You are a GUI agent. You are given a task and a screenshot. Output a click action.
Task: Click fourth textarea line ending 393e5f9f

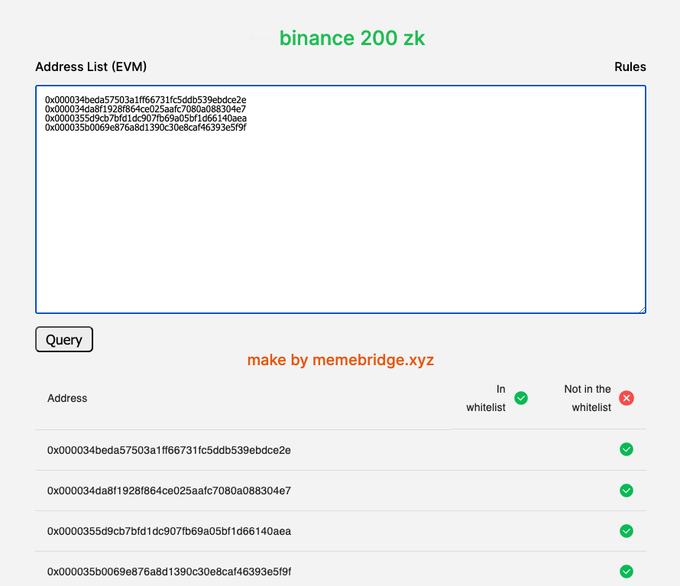click(146, 128)
